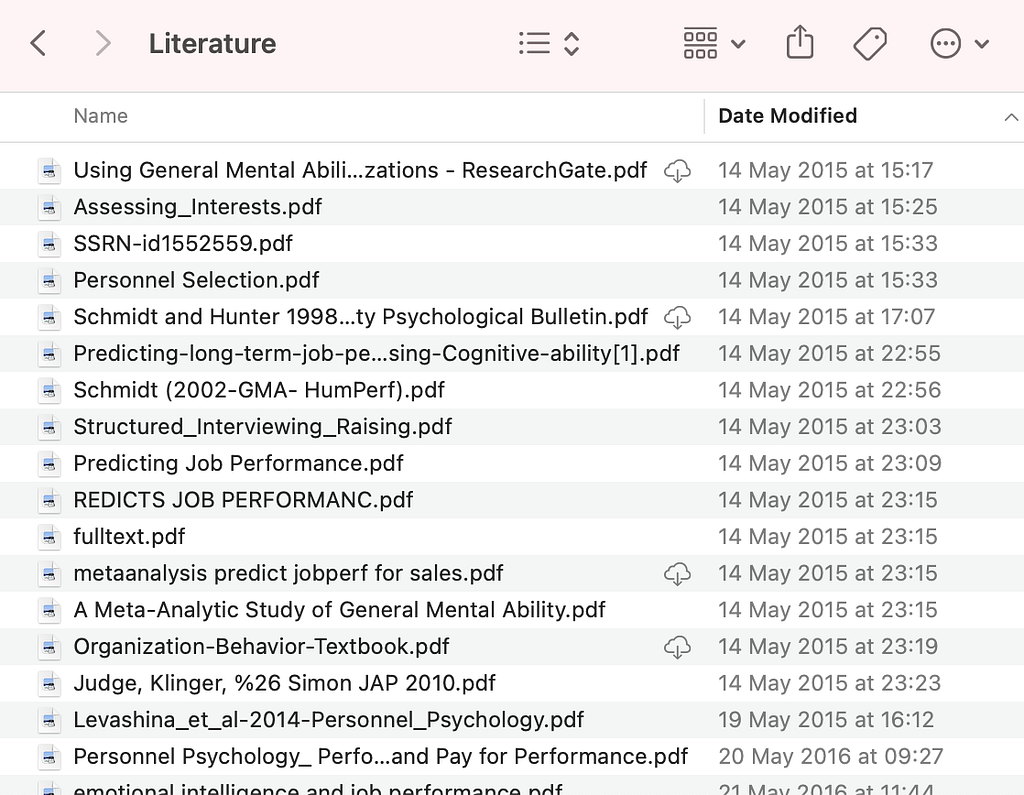Select file name Schmidt and Hunter 1998...ty Psychological Bulletin.pdf
The image size is (1024, 795).
(360, 317)
